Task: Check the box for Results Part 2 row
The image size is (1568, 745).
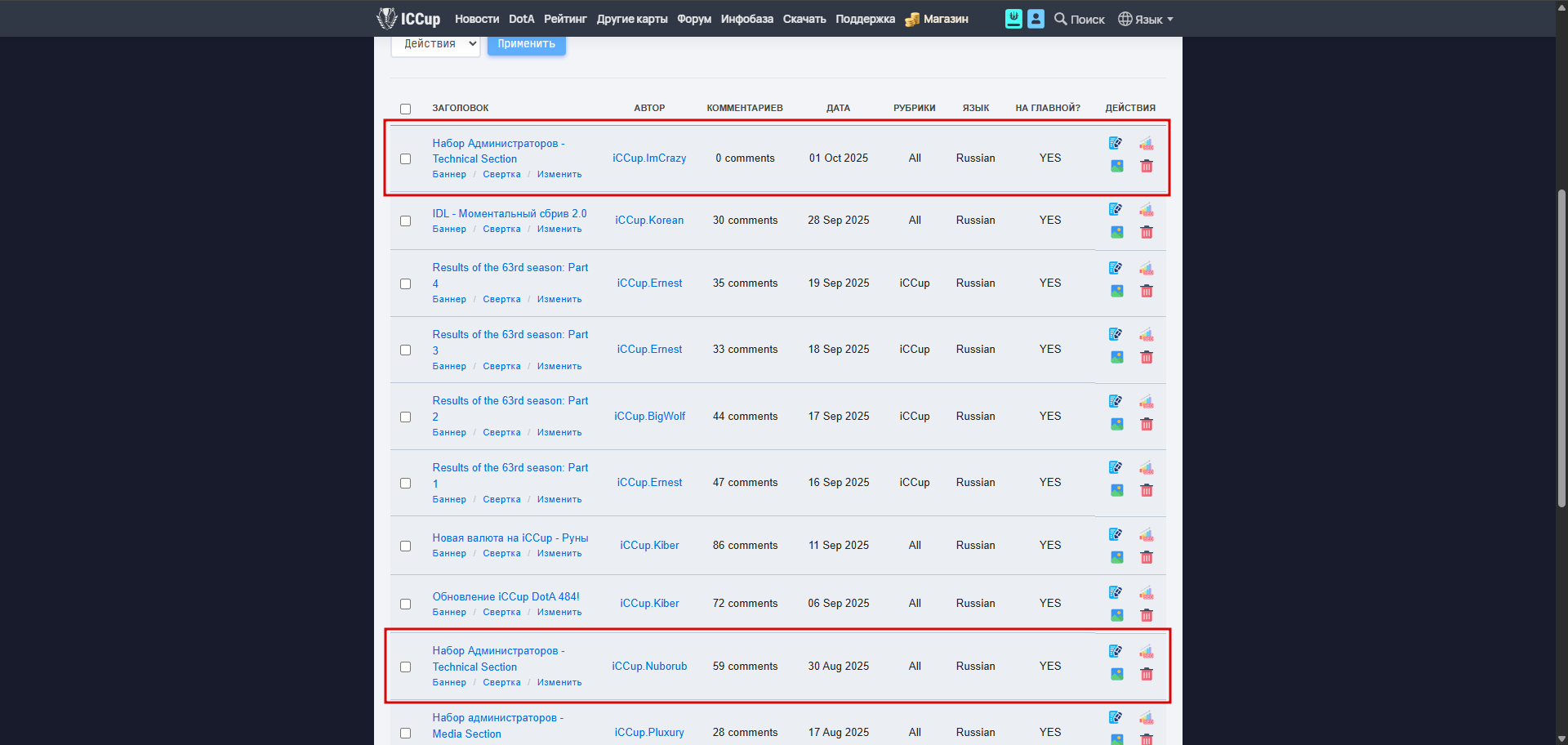Action: coord(405,417)
